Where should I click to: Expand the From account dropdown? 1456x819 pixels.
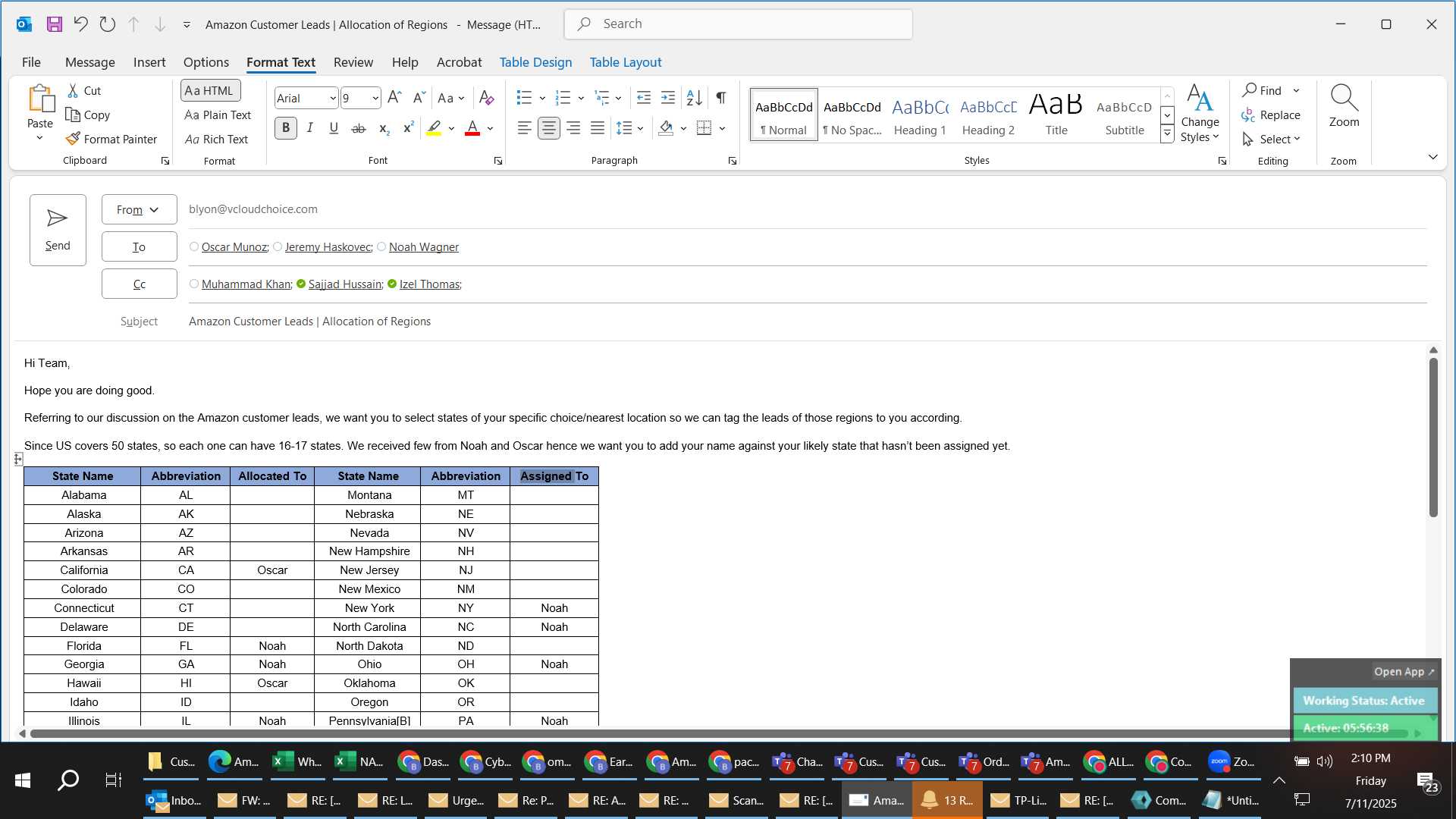(x=139, y=209)
